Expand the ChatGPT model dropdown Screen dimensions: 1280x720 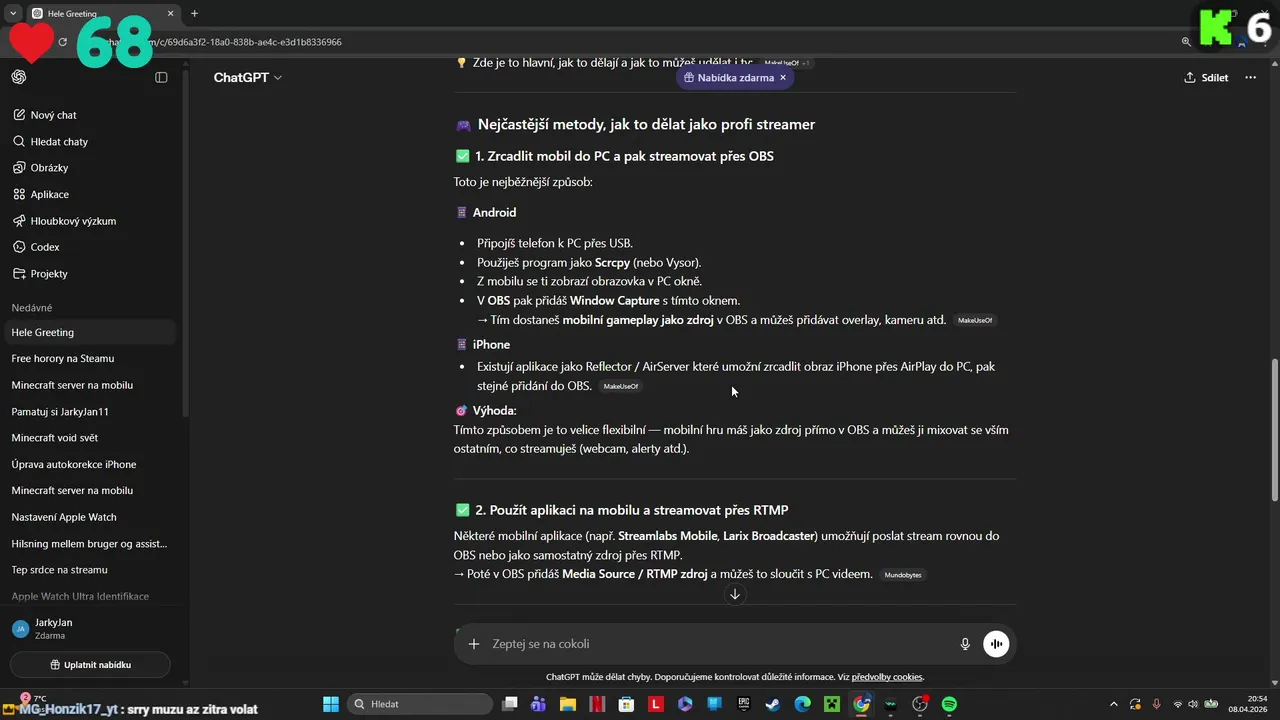[x=247, y=77]
